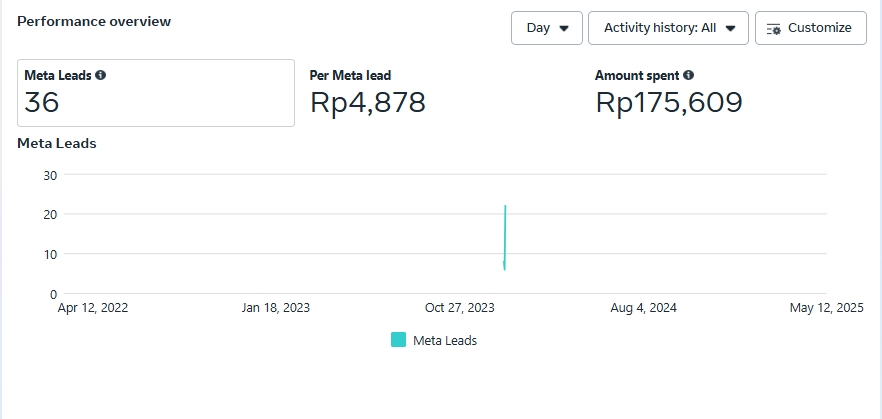This screenshot has height=419, width=882.
Task: Click the info icon beside Amount spent
Action: click(x=689, y=75)
